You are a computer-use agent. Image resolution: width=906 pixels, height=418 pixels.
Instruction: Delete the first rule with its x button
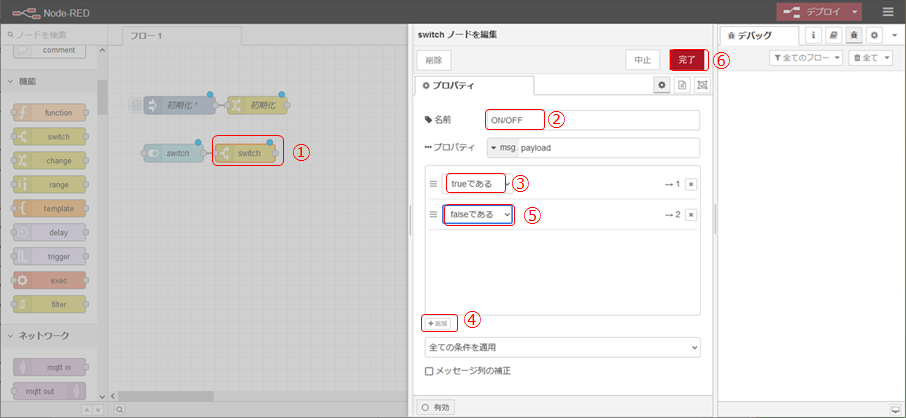690,184
